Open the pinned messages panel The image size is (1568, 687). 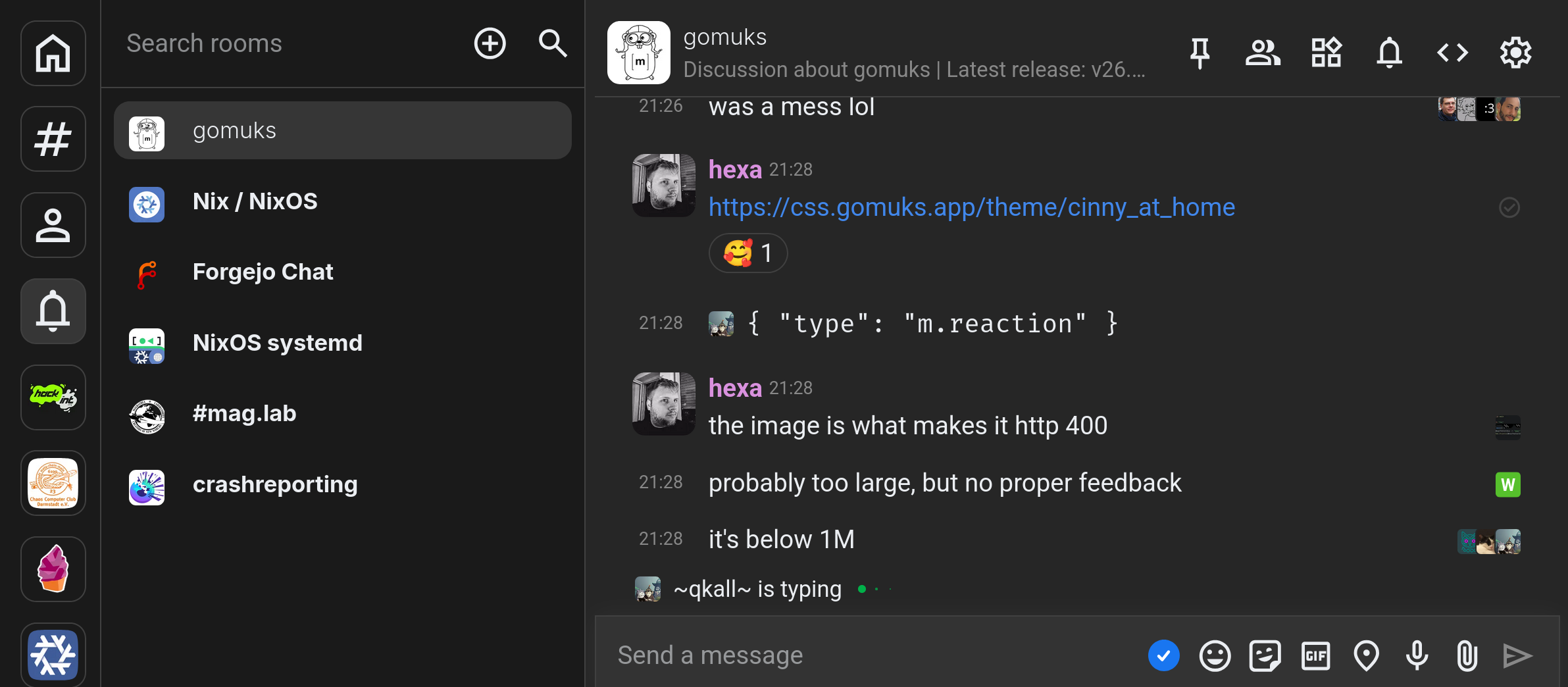tap(1200, 53)
